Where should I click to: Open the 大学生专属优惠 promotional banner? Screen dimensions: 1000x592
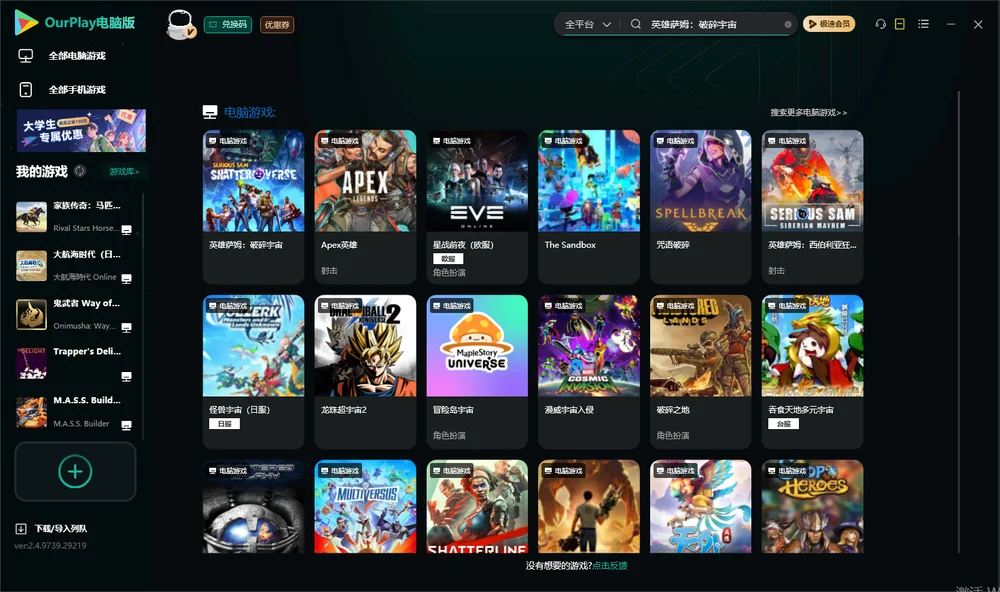[x=81, y=131]
